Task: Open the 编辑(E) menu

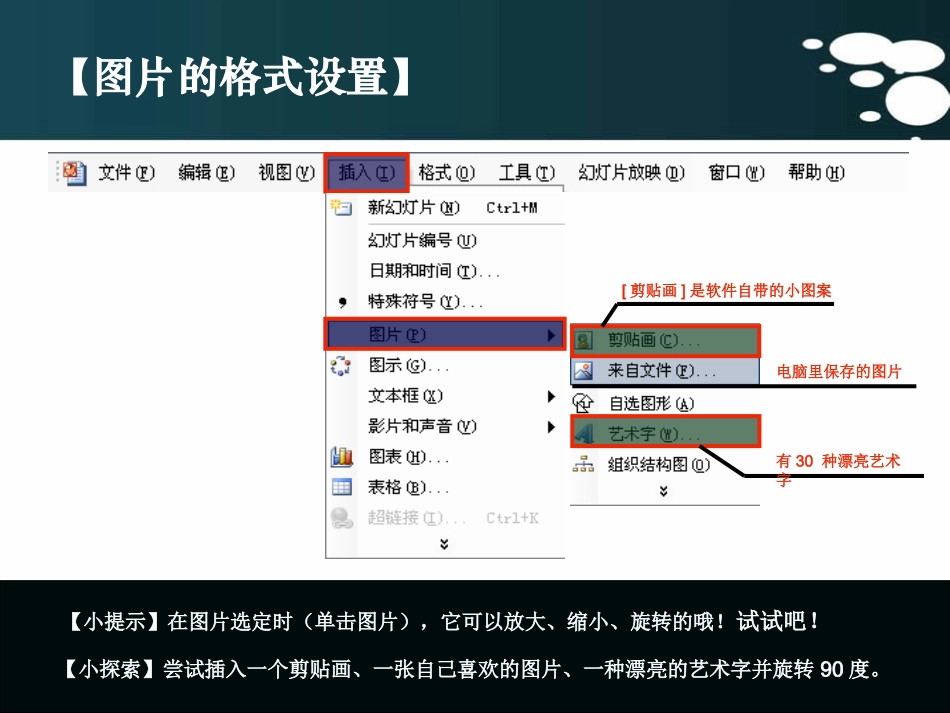Action: tap(207, 173)
